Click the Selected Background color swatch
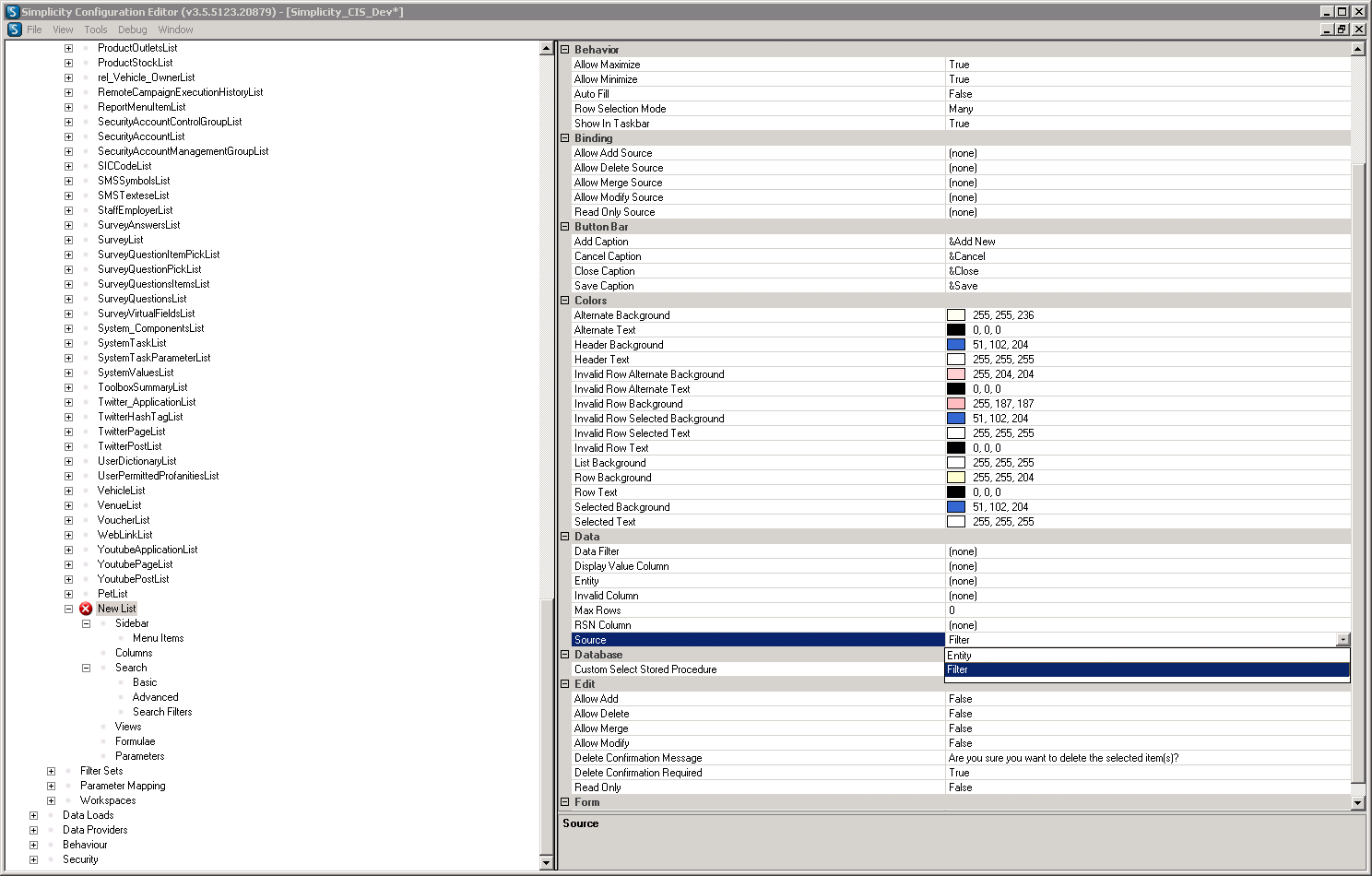 (x=956, y=507)
